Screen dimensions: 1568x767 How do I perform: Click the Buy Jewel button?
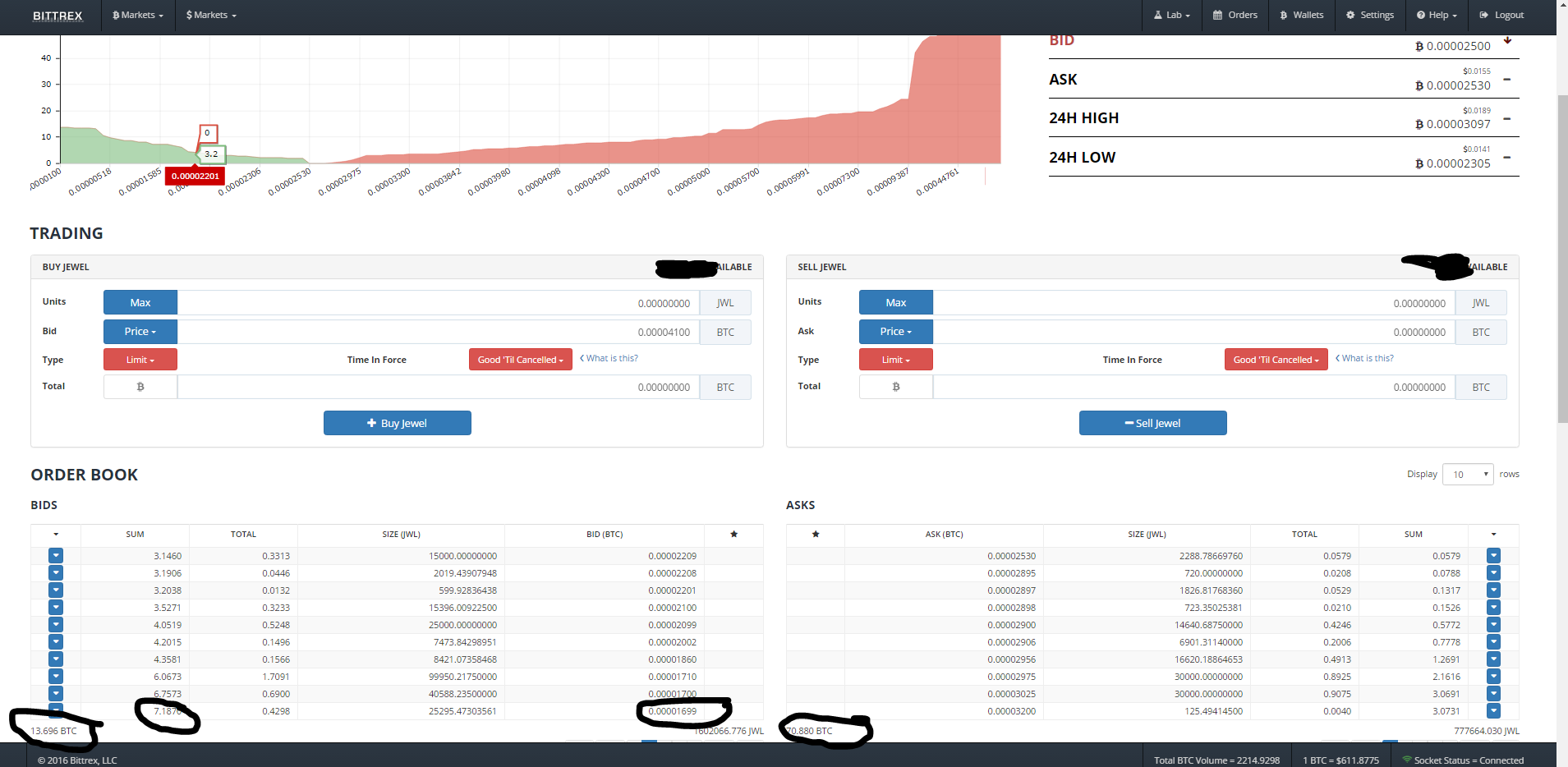[x=398, y=423]
